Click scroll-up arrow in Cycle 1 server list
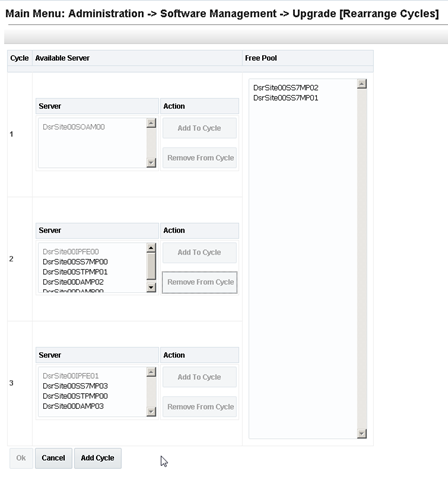The width and height of the screenshot is (448, 486). point(151,123)
